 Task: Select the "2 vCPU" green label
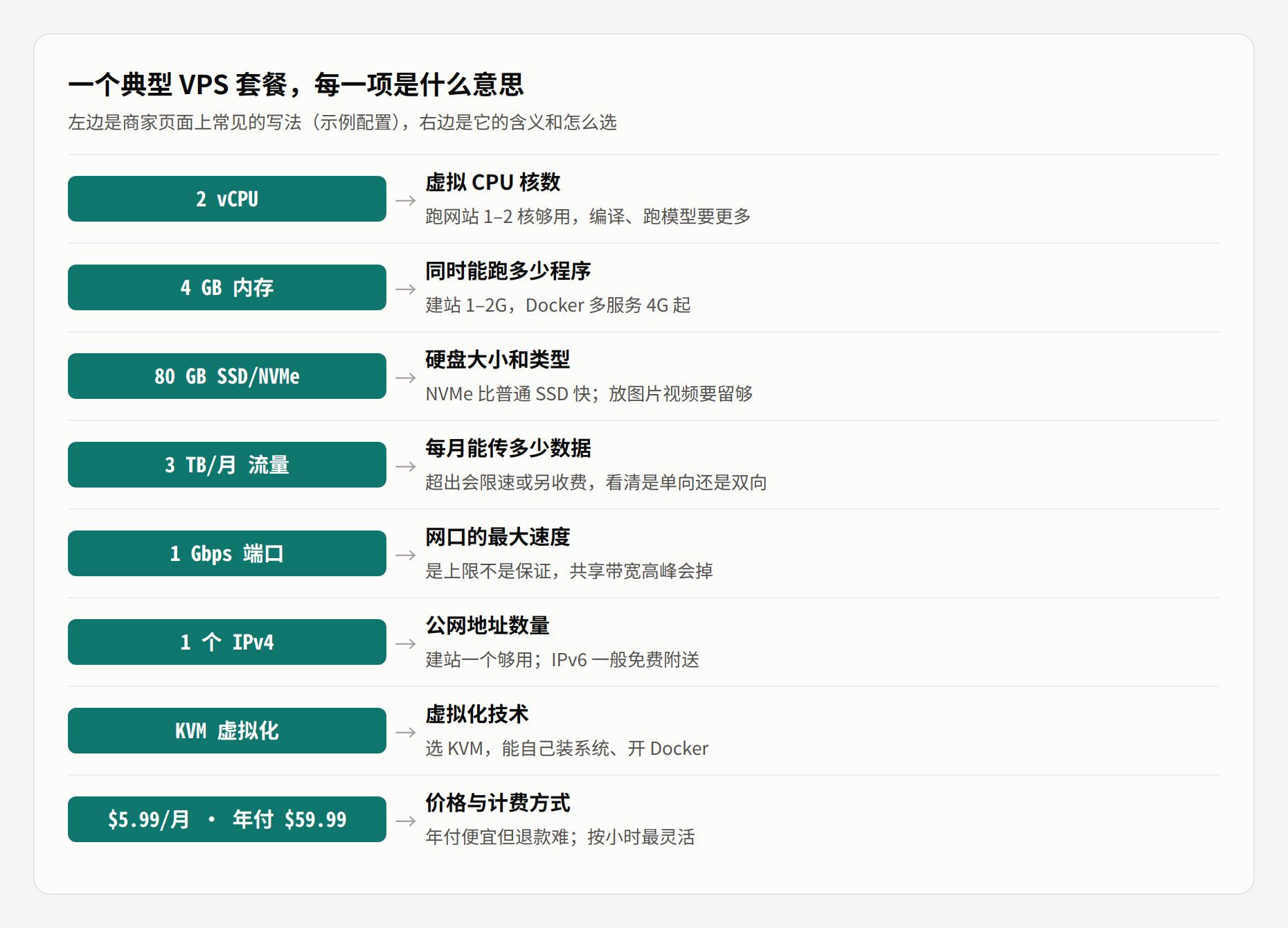pos(227,199)
